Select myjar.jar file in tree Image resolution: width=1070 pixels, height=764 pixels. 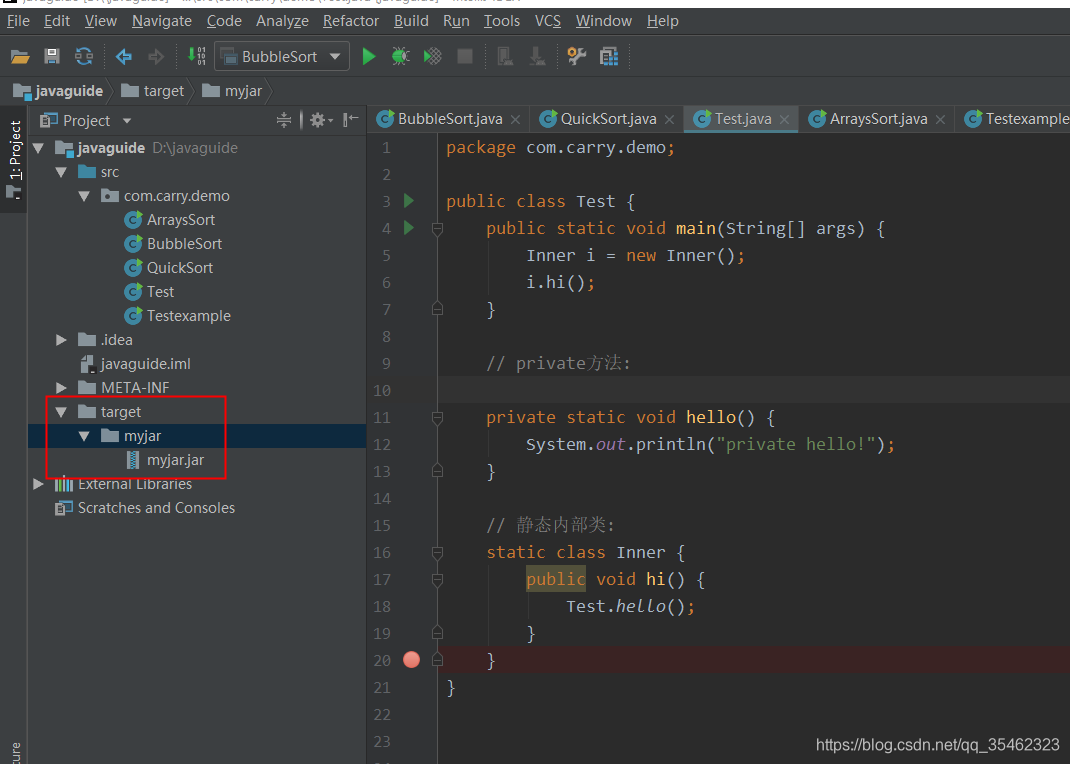pyautogui.click(x=166, y=460)
